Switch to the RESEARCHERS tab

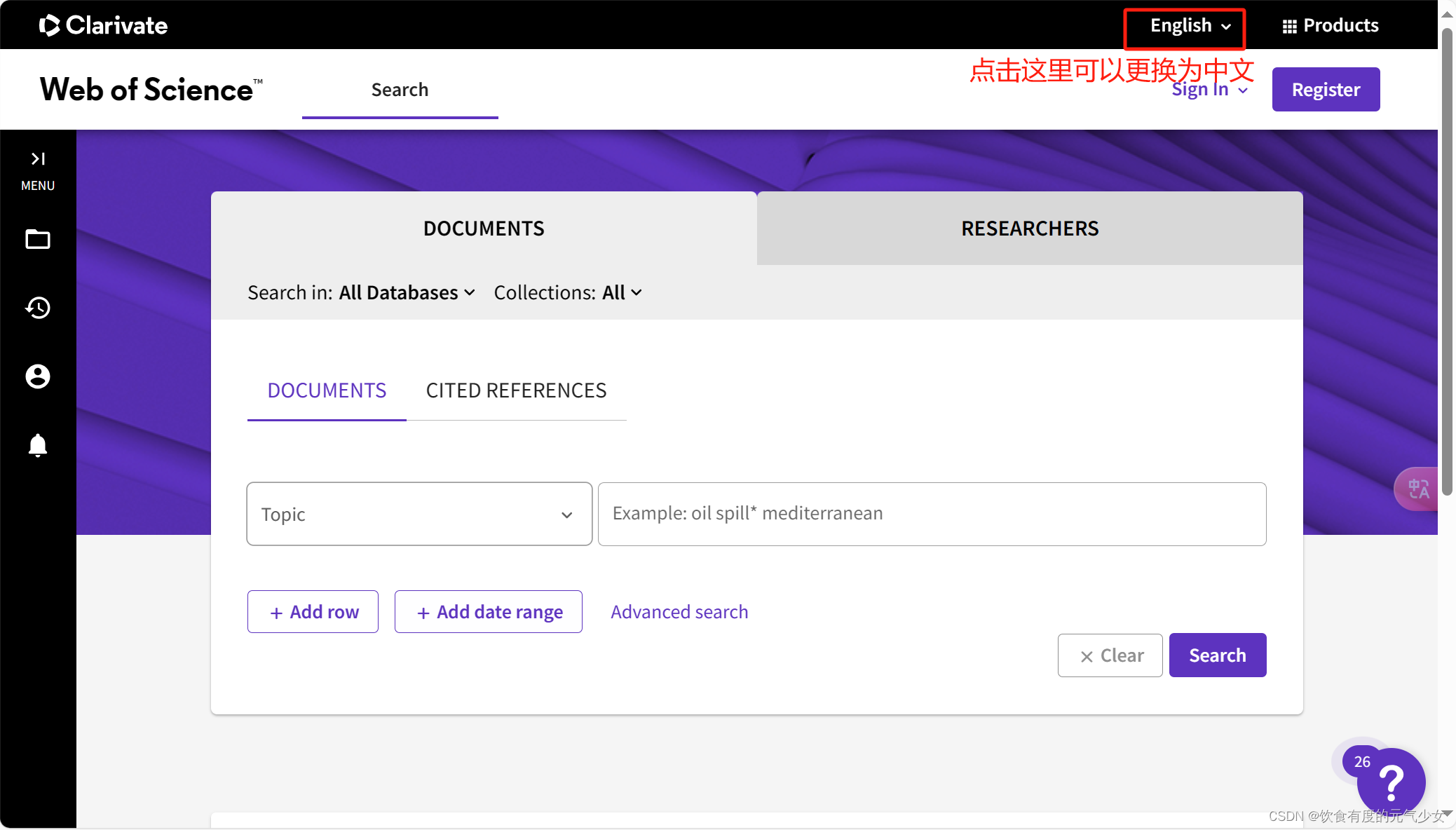[x=1030, y=229]
